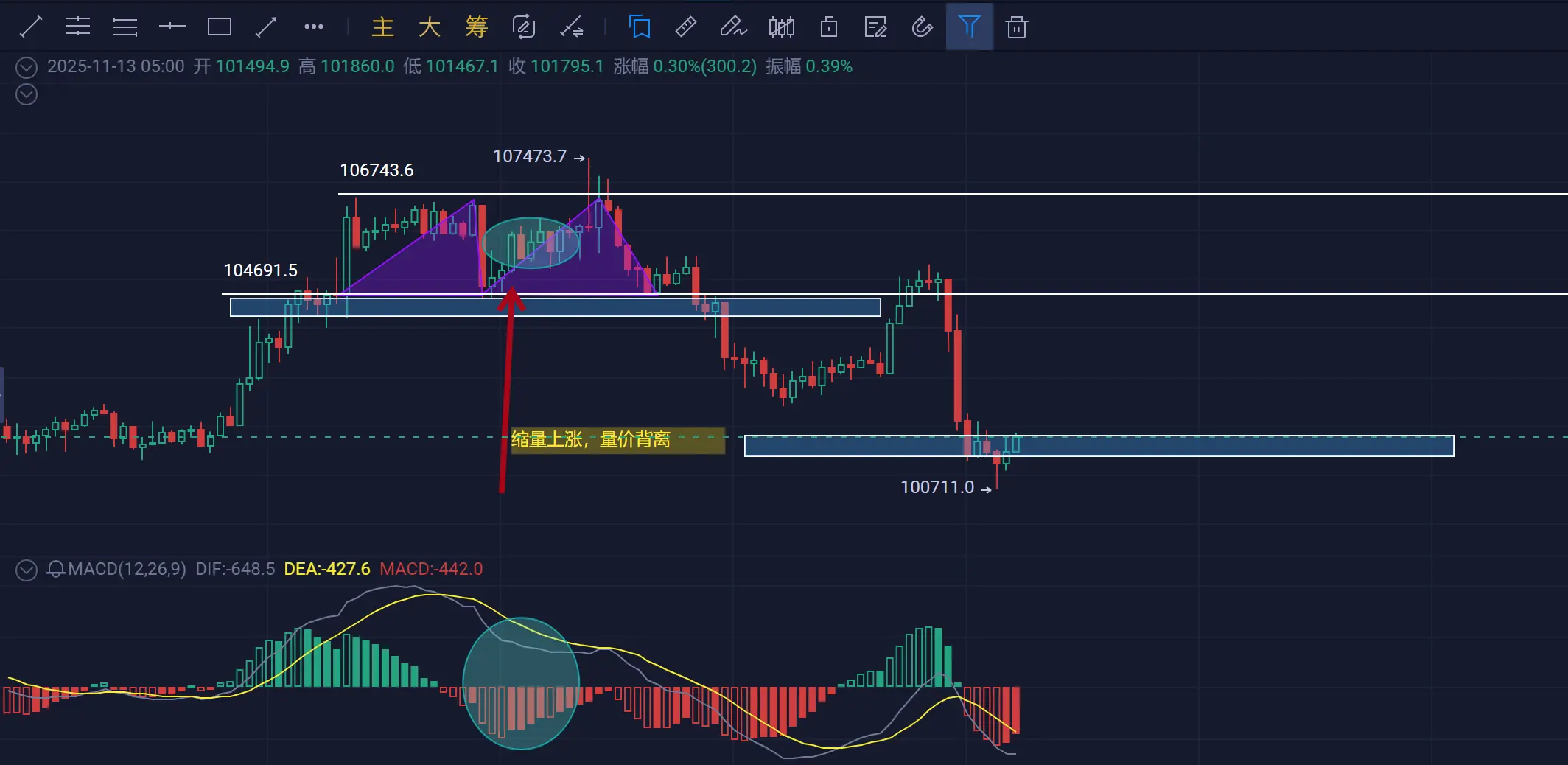Select the teal ellipse over the candlesticks
The image size is (1568, 765).
click(531, 242)
